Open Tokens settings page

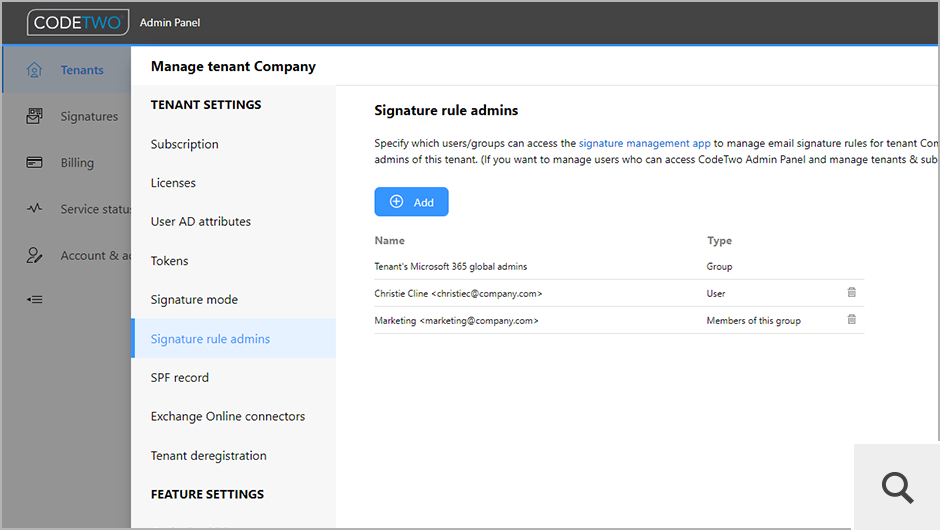(170, 261)
